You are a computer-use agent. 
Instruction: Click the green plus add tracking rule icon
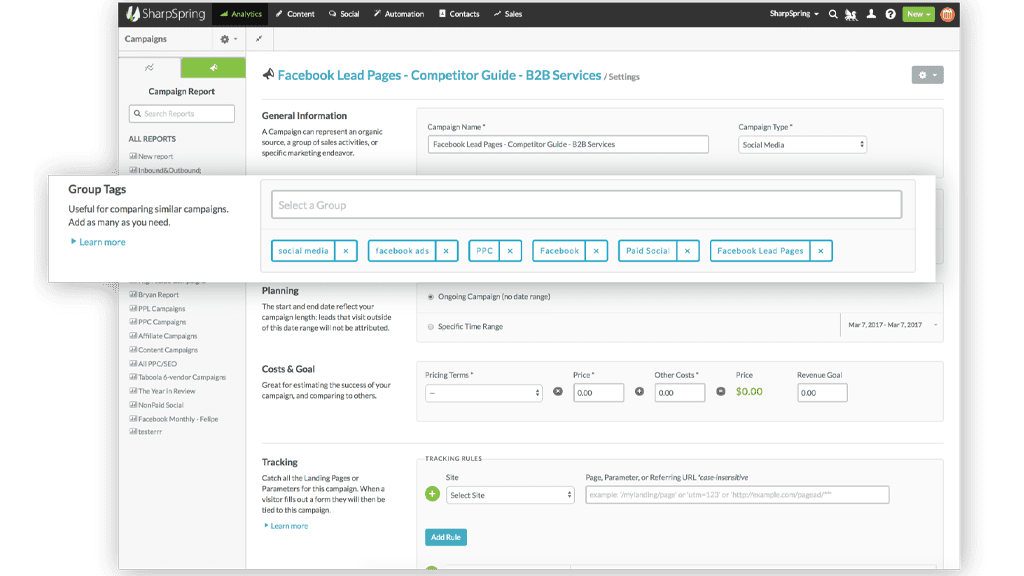[432, 494]
